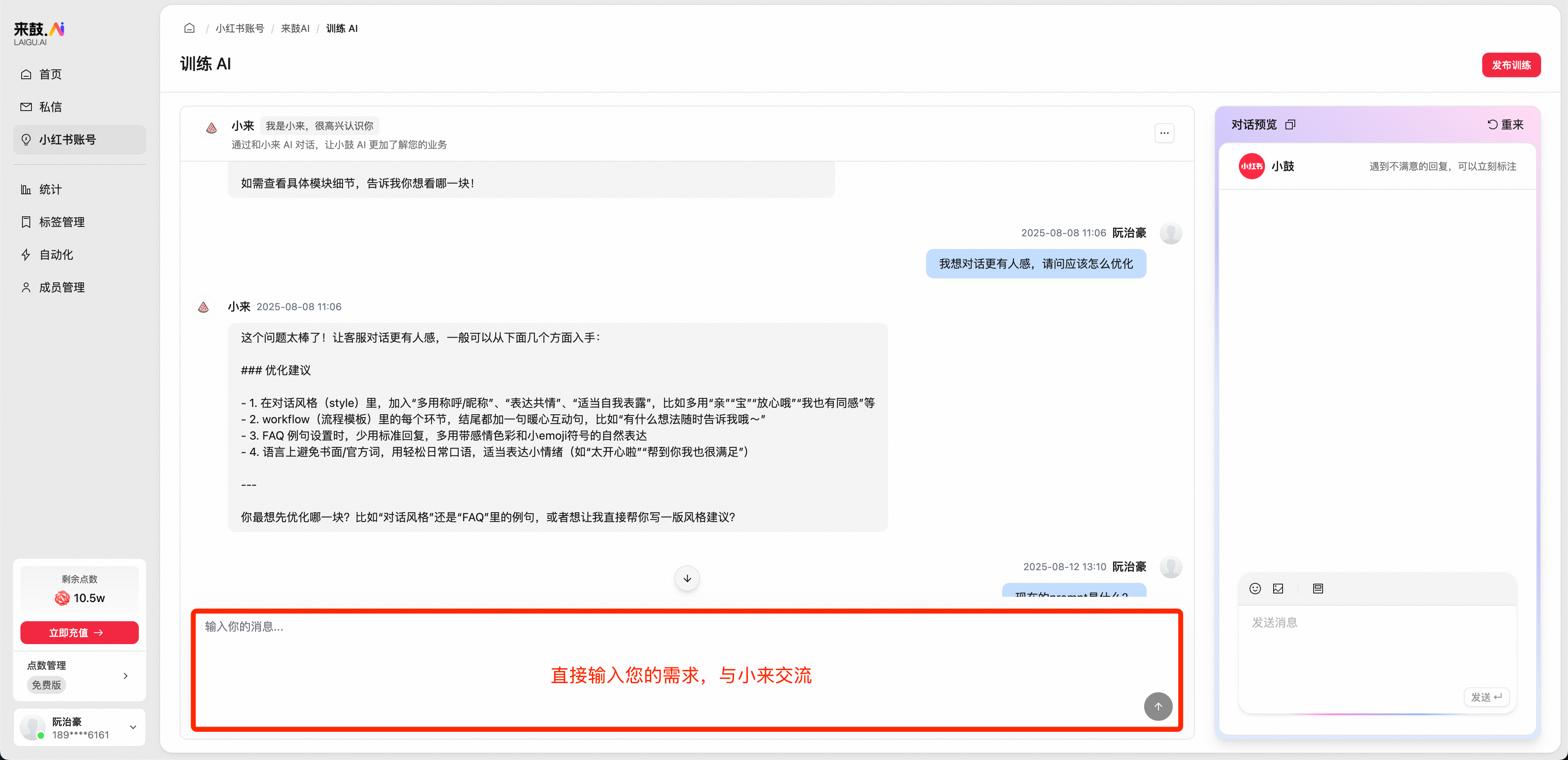Screen dimensions: 1568x760
Task: Open 点数管理 with the chevron
Action: [x=125, y=676]
